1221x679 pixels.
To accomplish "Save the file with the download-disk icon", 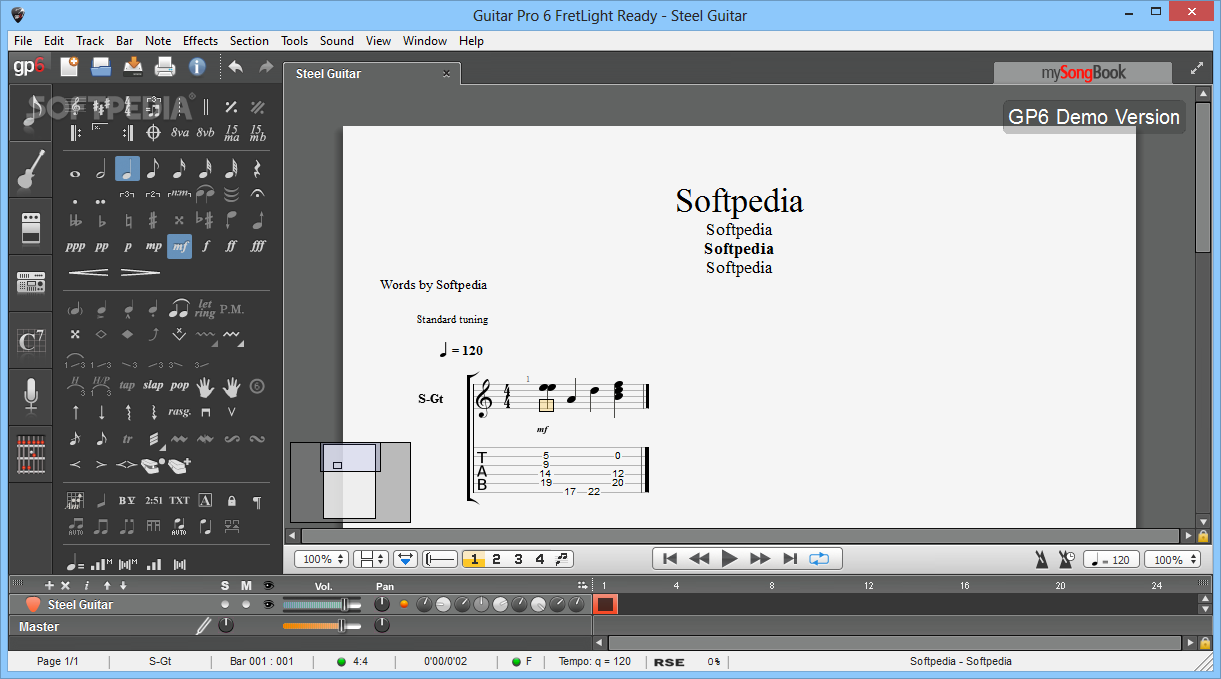I will [x=133, y=67].
